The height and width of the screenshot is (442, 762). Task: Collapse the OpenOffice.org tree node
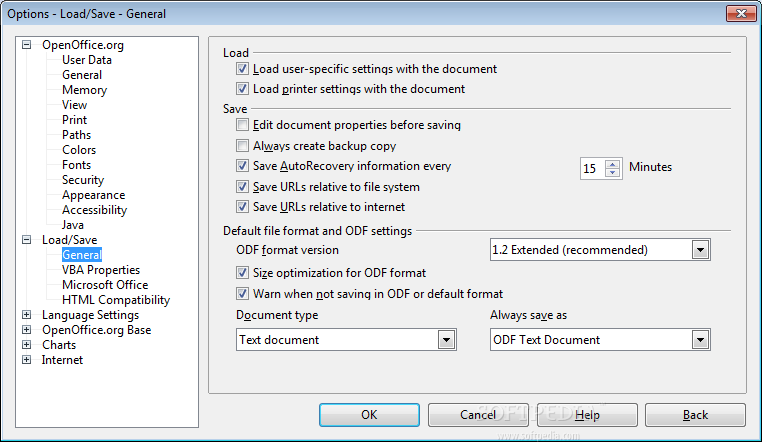[x=27, y=45]
